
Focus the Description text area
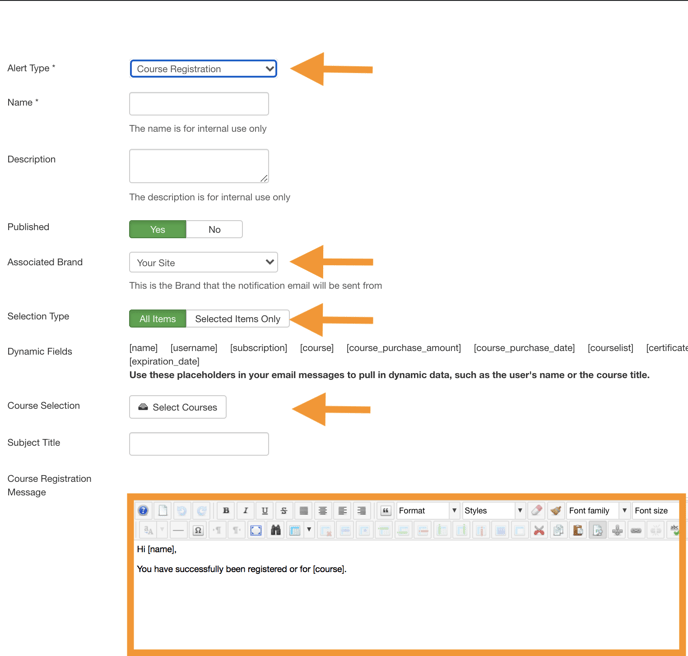(x=199, y=166)
